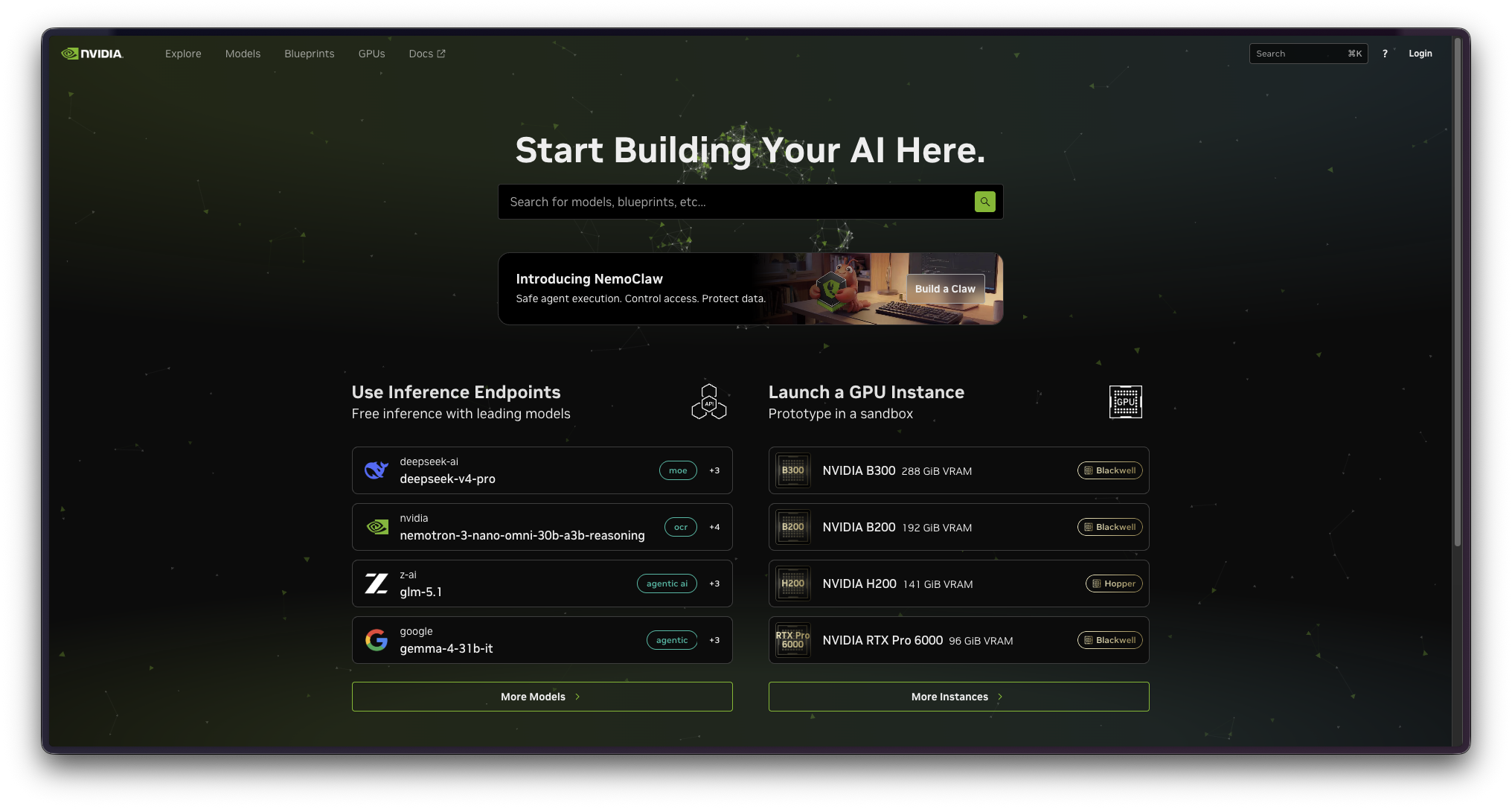Open the GPUs nav item
Screen dimensions: 1512x809
pyautogui.click(x=371, y=54)
